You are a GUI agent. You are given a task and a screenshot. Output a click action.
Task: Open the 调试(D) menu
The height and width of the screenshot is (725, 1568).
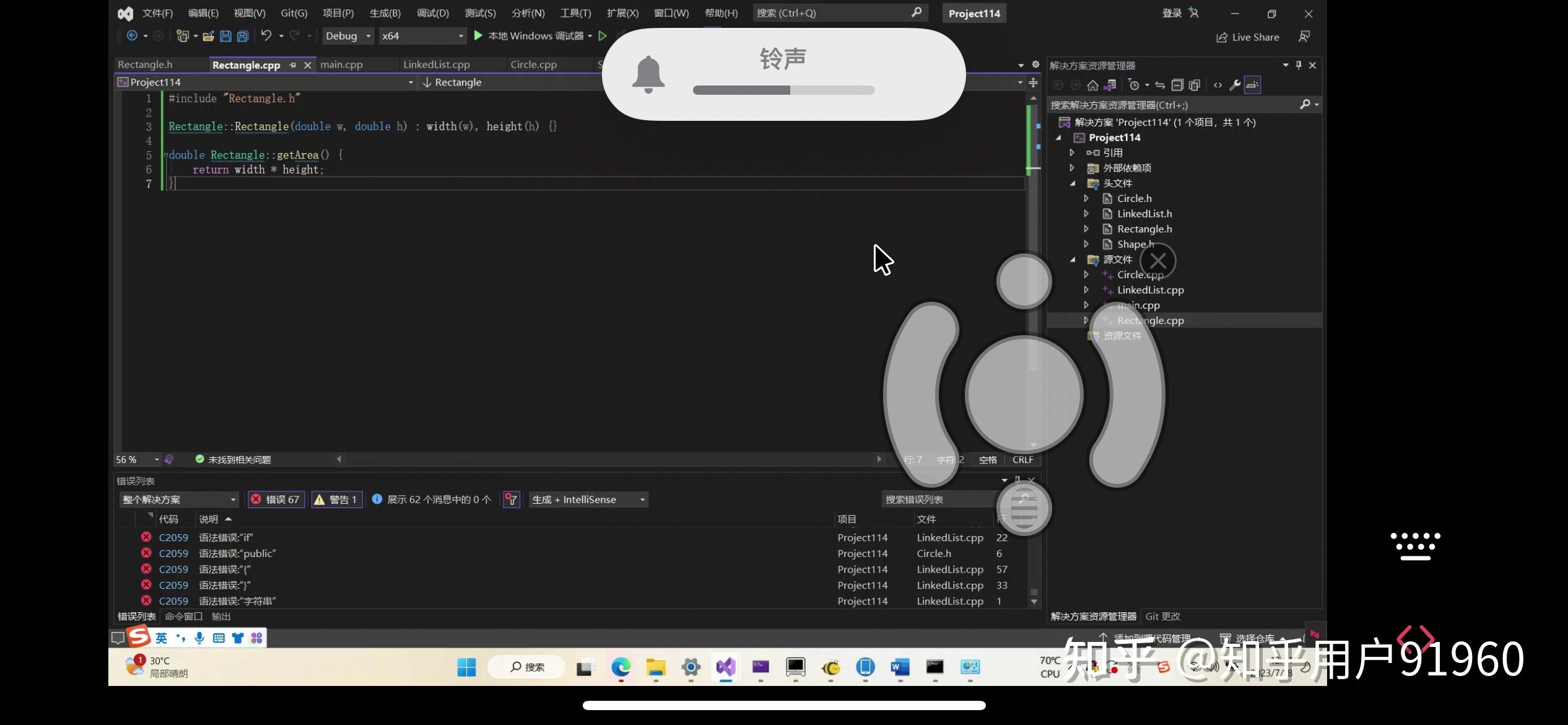pos(433,13)
